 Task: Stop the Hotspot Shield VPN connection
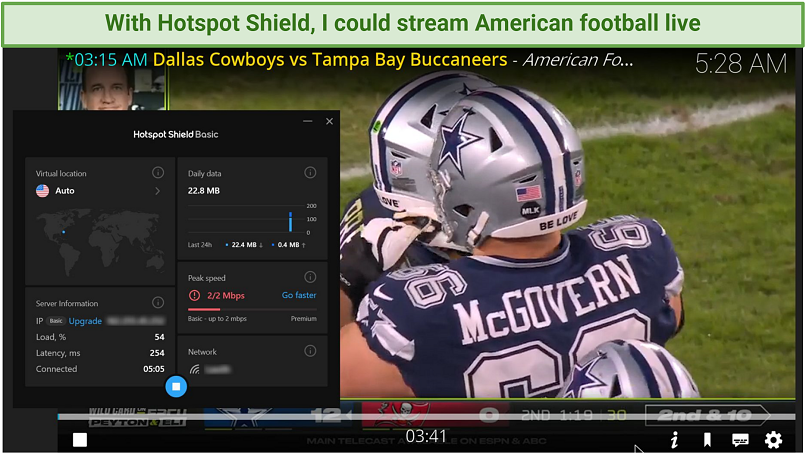pos(176,387)
